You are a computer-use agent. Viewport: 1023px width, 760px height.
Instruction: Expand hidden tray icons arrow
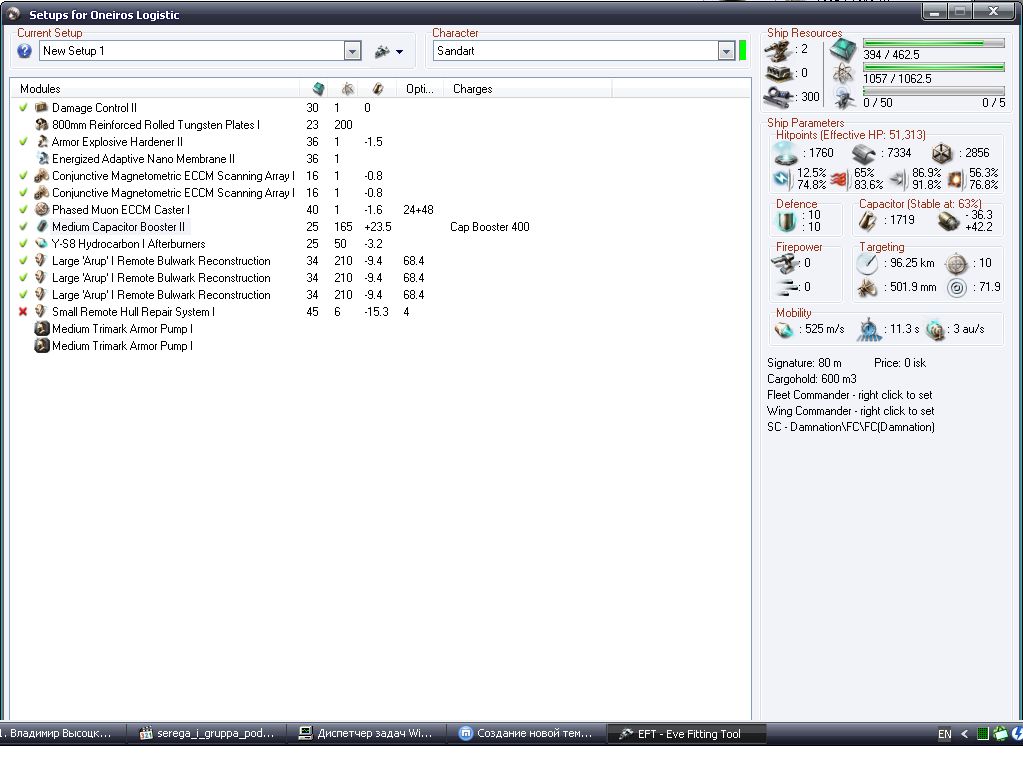point(964,734)
